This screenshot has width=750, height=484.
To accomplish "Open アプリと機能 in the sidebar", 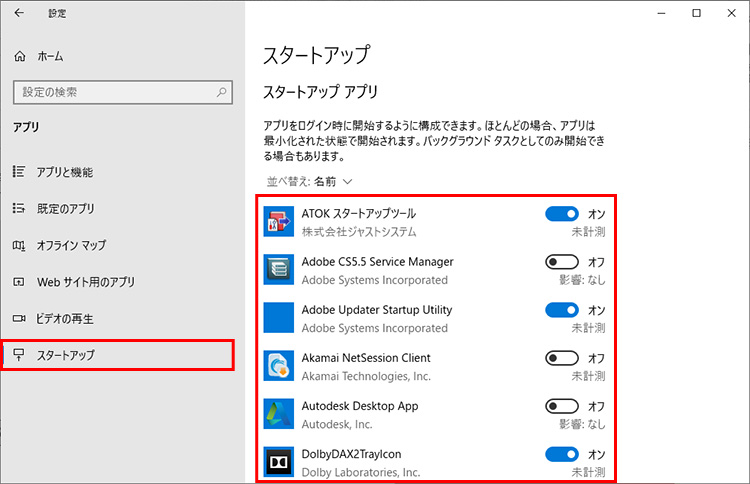I will (64, 172).
